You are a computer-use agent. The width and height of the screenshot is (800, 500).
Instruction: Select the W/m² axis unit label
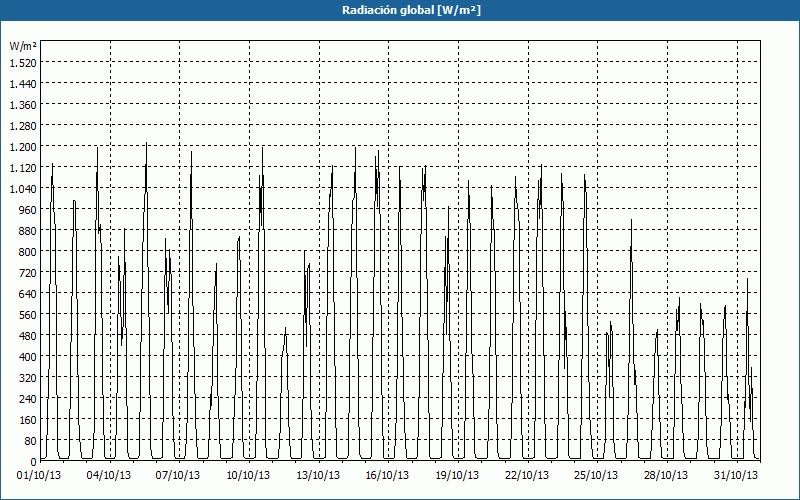(x=23, y=46)
